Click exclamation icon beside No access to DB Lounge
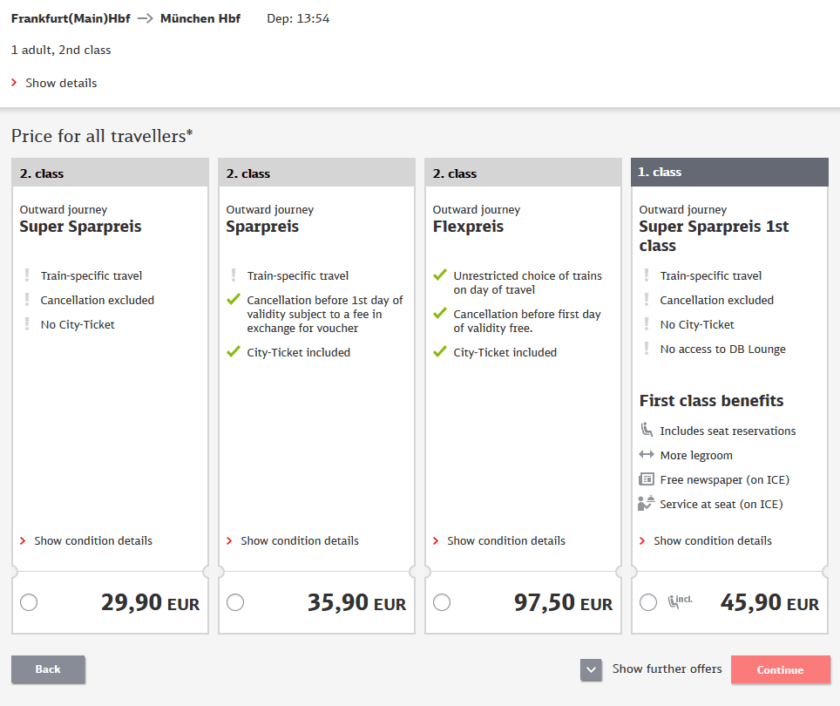This screenshot has height=706, width=840. point(646,349)
